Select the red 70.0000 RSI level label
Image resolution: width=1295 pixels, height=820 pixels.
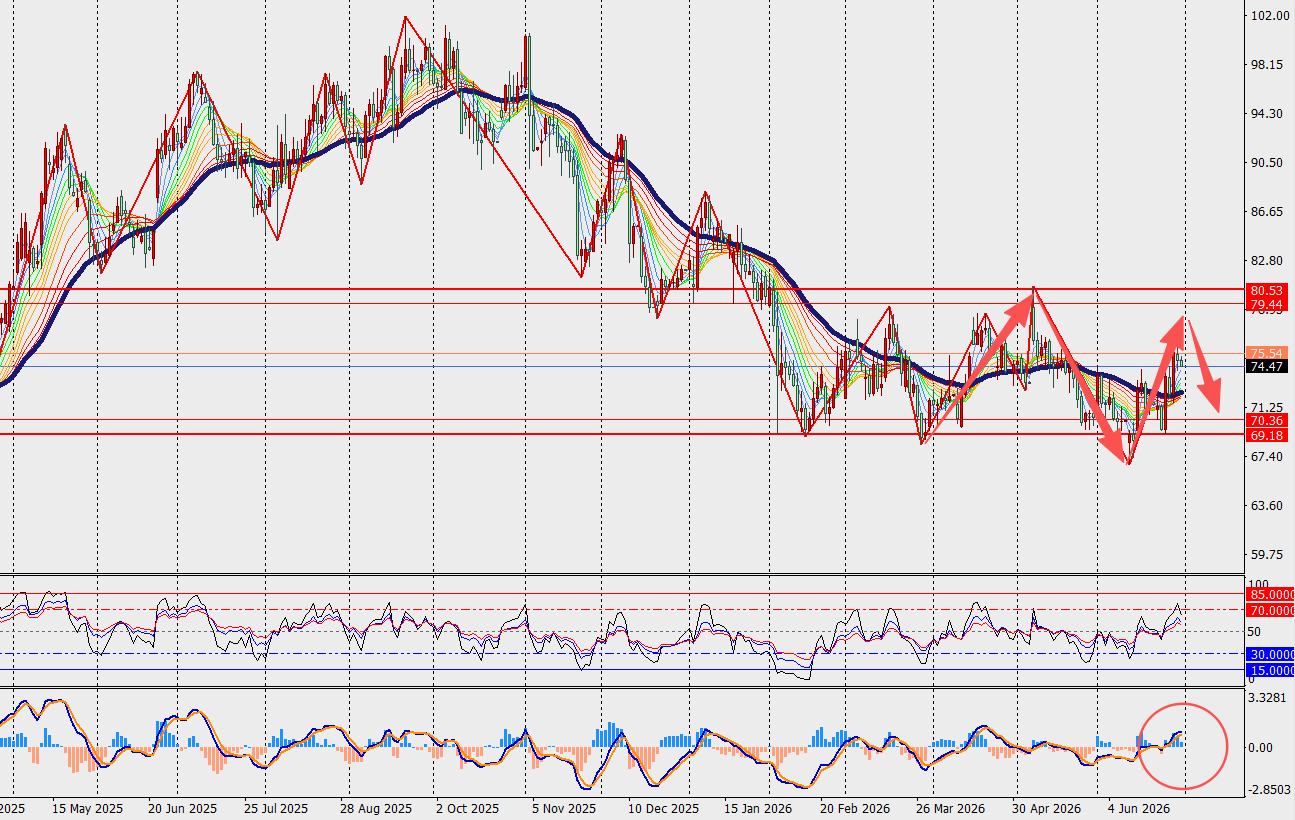click(x=1270, y=609)
